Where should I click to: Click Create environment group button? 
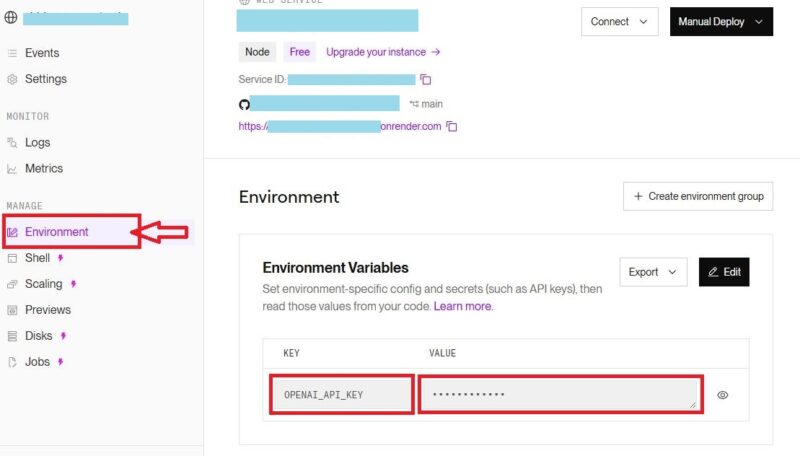(697, 196)
